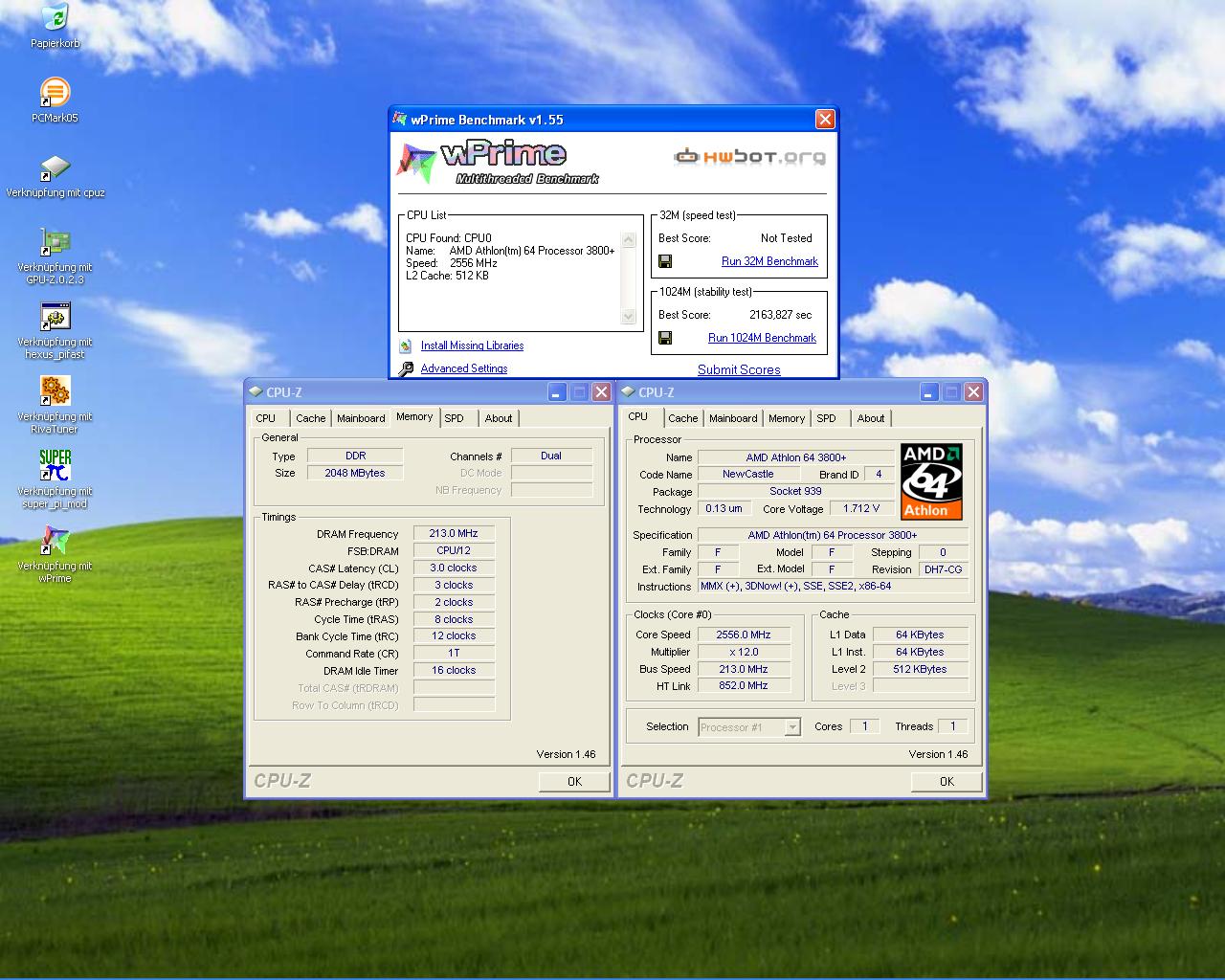The height and width of the screenshot is (980, 1225).
Task: Open the wPrime desktop shortcut
Action: point(56,541)
